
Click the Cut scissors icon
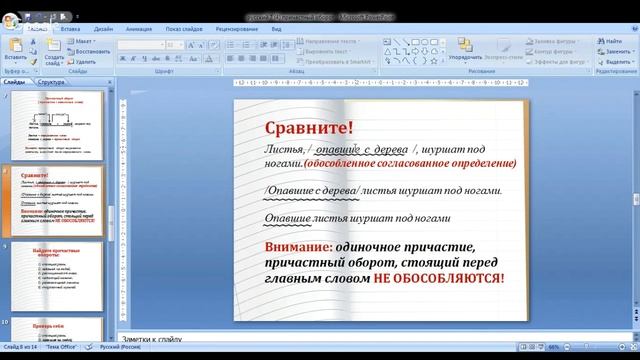[33, 42]
